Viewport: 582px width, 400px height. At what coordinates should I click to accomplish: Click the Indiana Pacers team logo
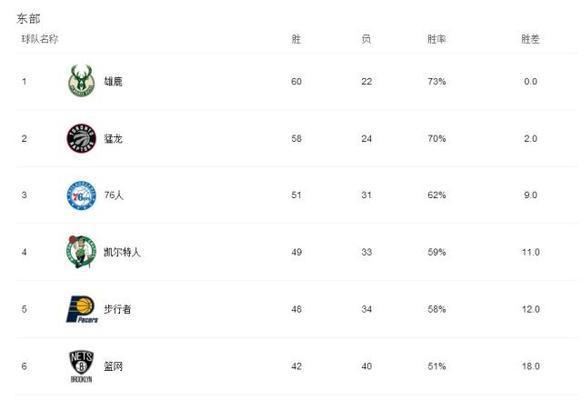coord(82,309)
